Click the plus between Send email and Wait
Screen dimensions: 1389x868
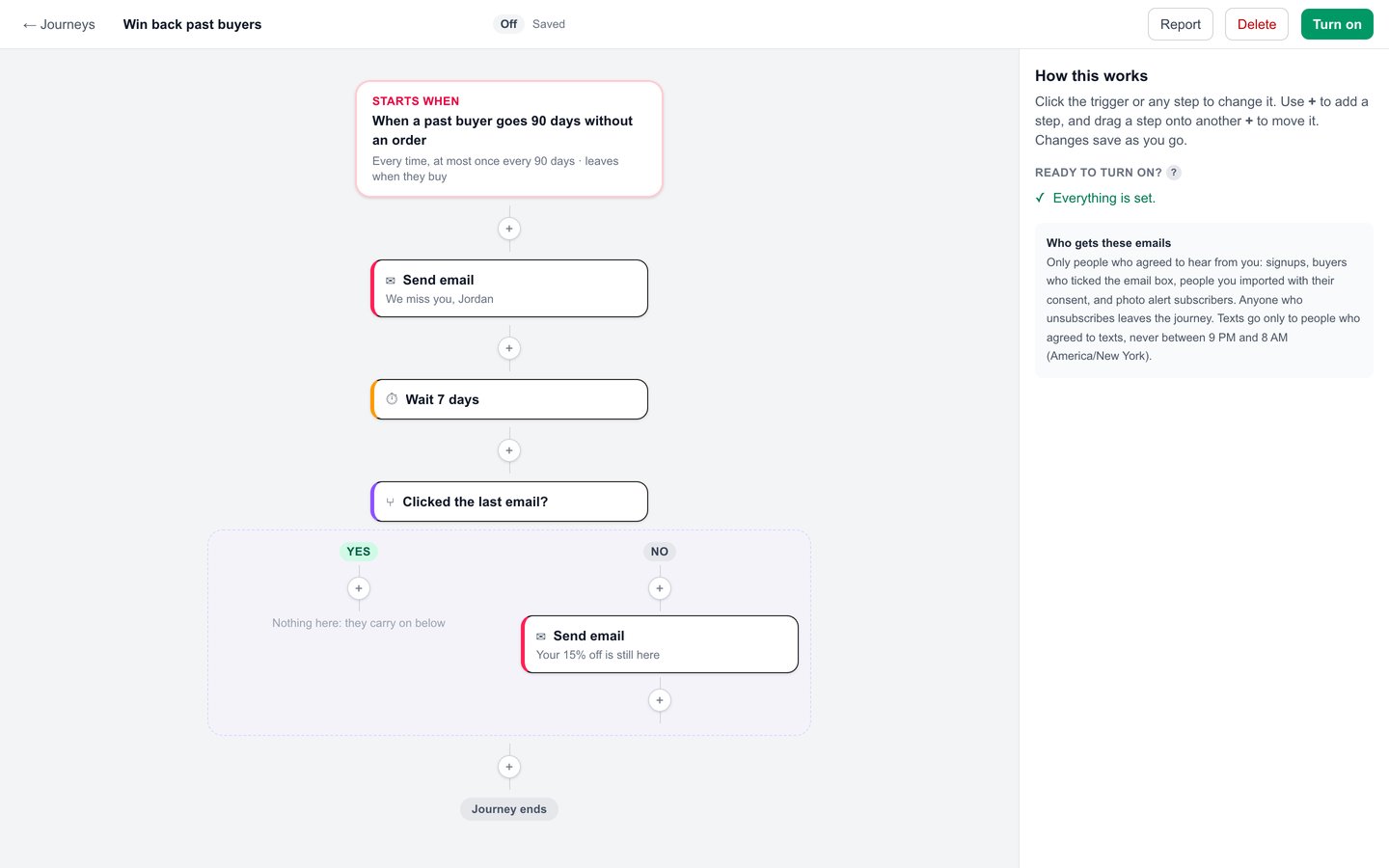(509, 348)
